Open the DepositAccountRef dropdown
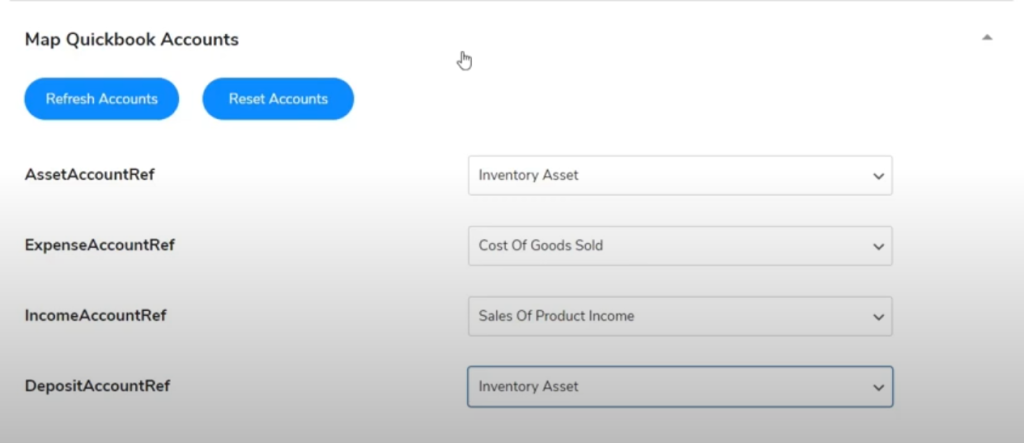The image size is (1024, 443). coord(679,387)
